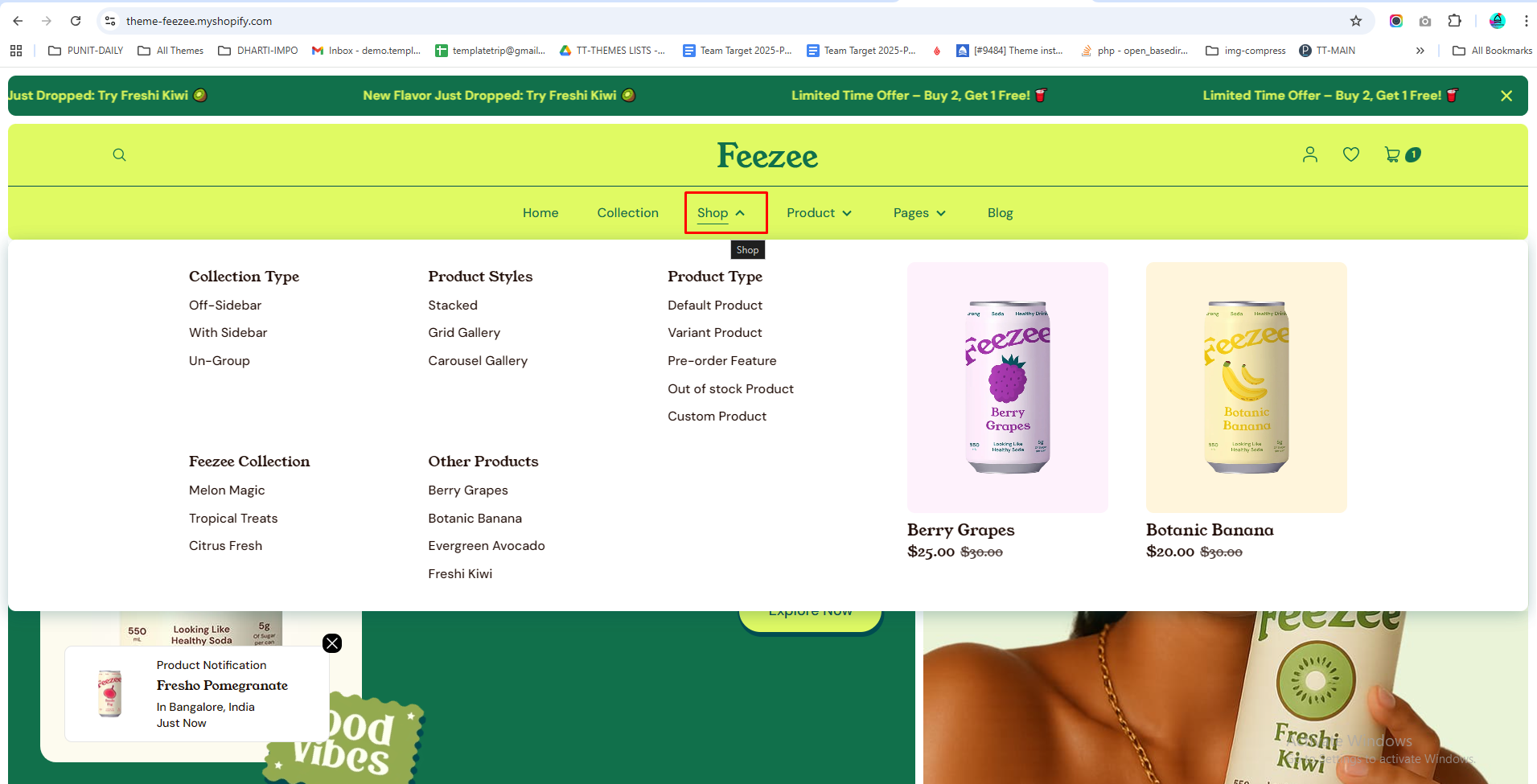Dismiss the announcement bar with X
The width and height of the screenshot is (1537, 784).
click(1506, 96)
